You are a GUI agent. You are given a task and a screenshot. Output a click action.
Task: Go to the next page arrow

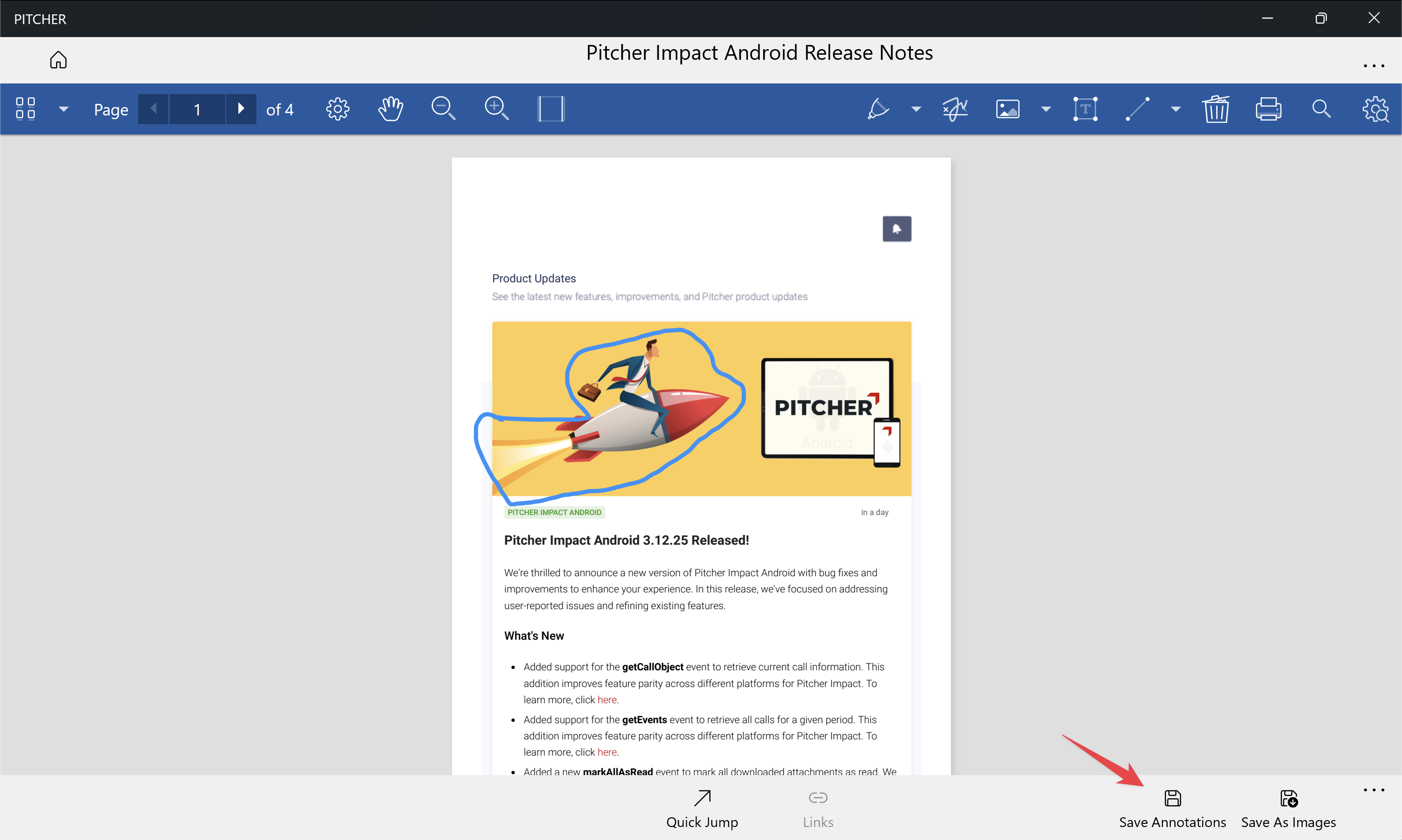[241, 108]
